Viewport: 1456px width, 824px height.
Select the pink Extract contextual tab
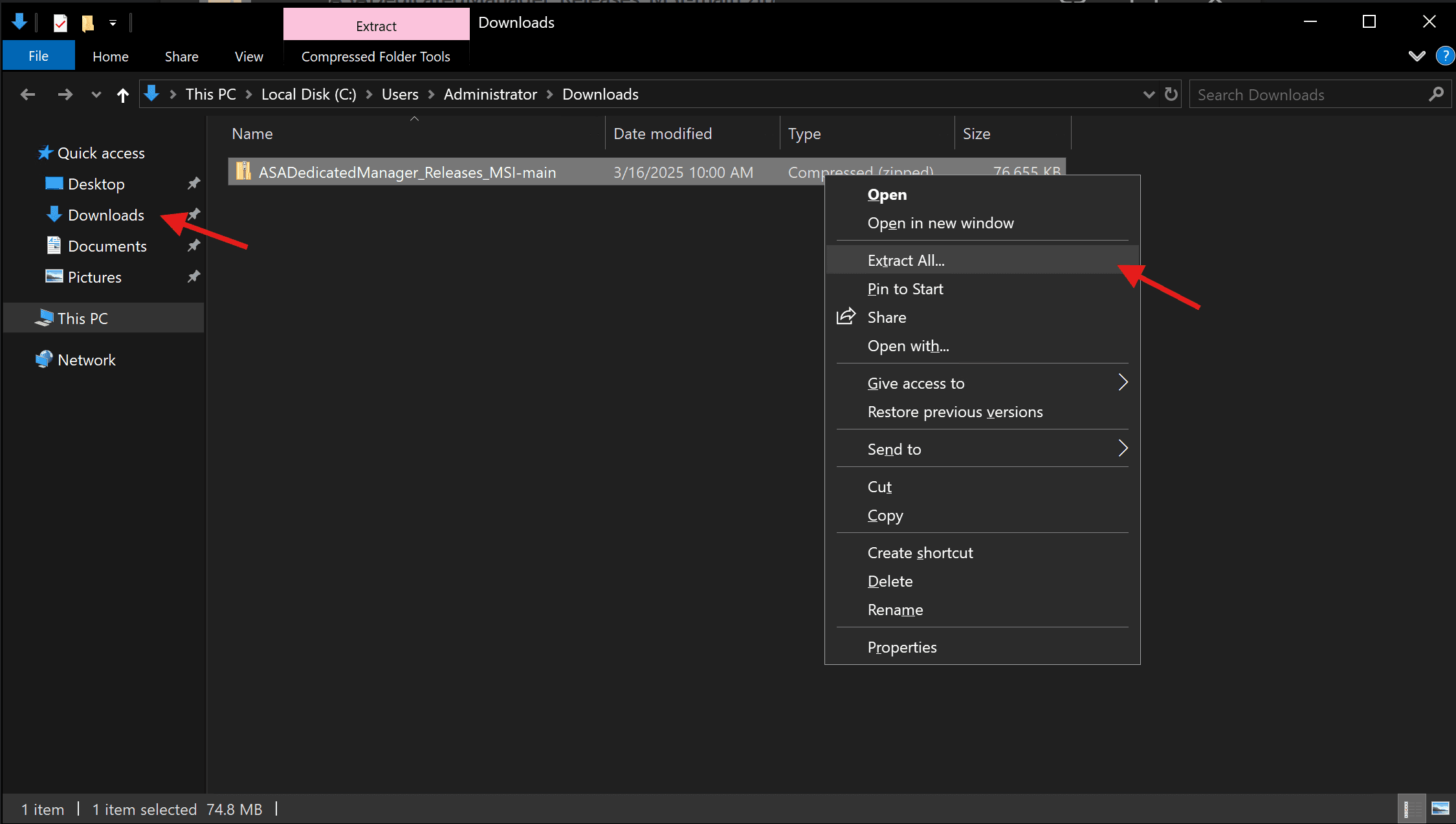pyautogui.click(x=376, y=25)
